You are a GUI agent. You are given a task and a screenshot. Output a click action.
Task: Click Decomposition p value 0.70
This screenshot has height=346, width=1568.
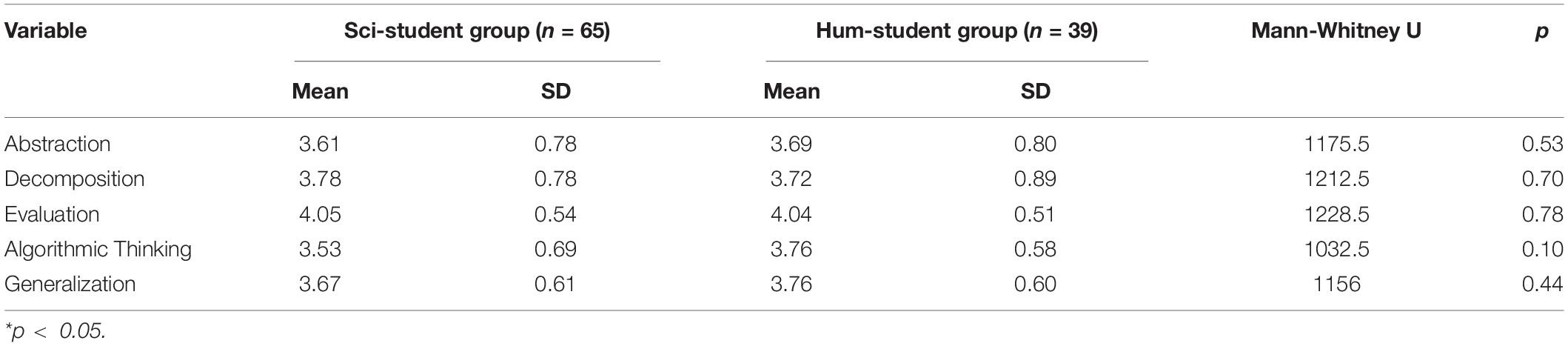click(1542, 179)
